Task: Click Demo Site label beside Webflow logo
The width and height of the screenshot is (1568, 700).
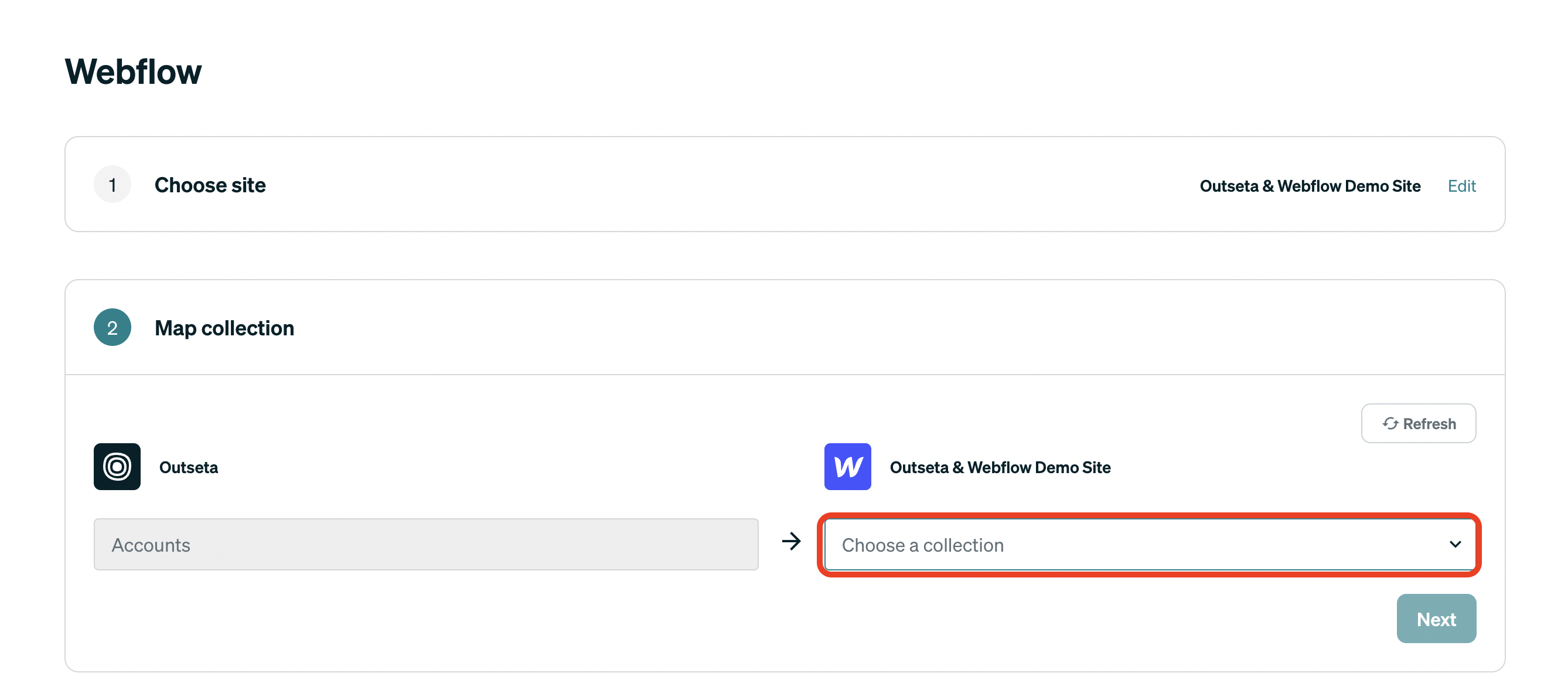Action: click(1000, 467)
